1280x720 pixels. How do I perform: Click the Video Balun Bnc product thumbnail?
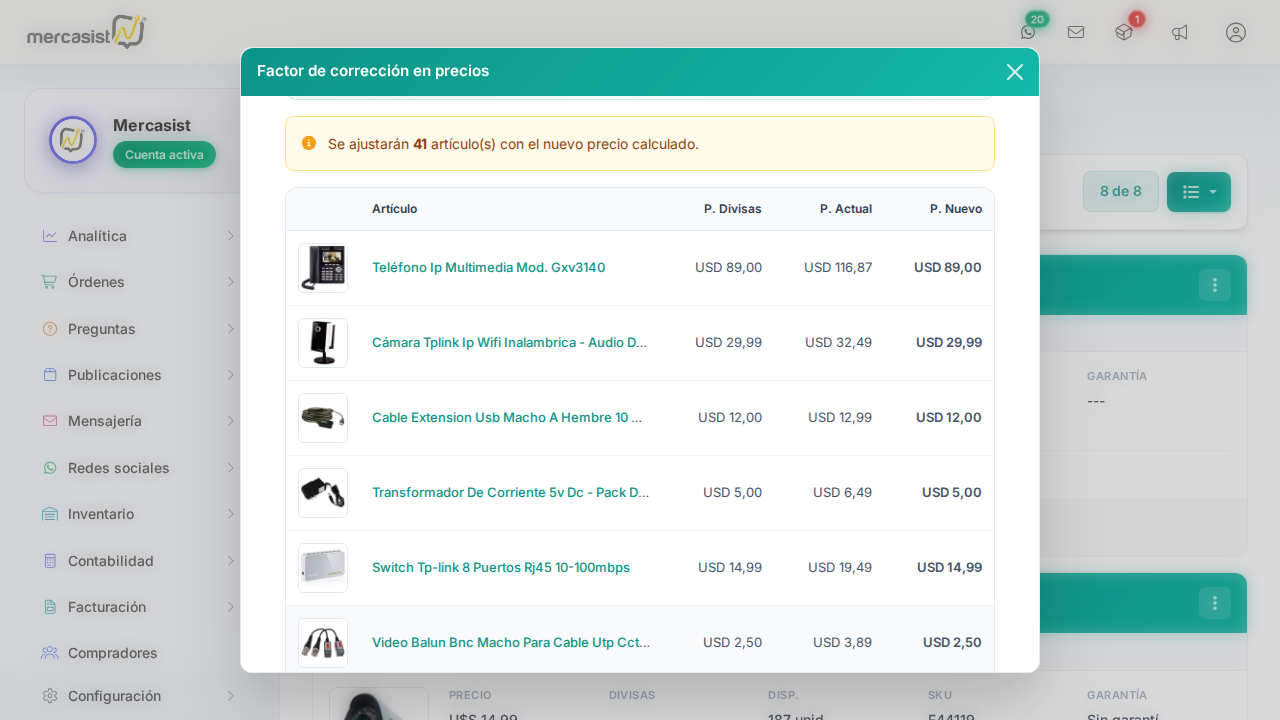tap(323, 643)
